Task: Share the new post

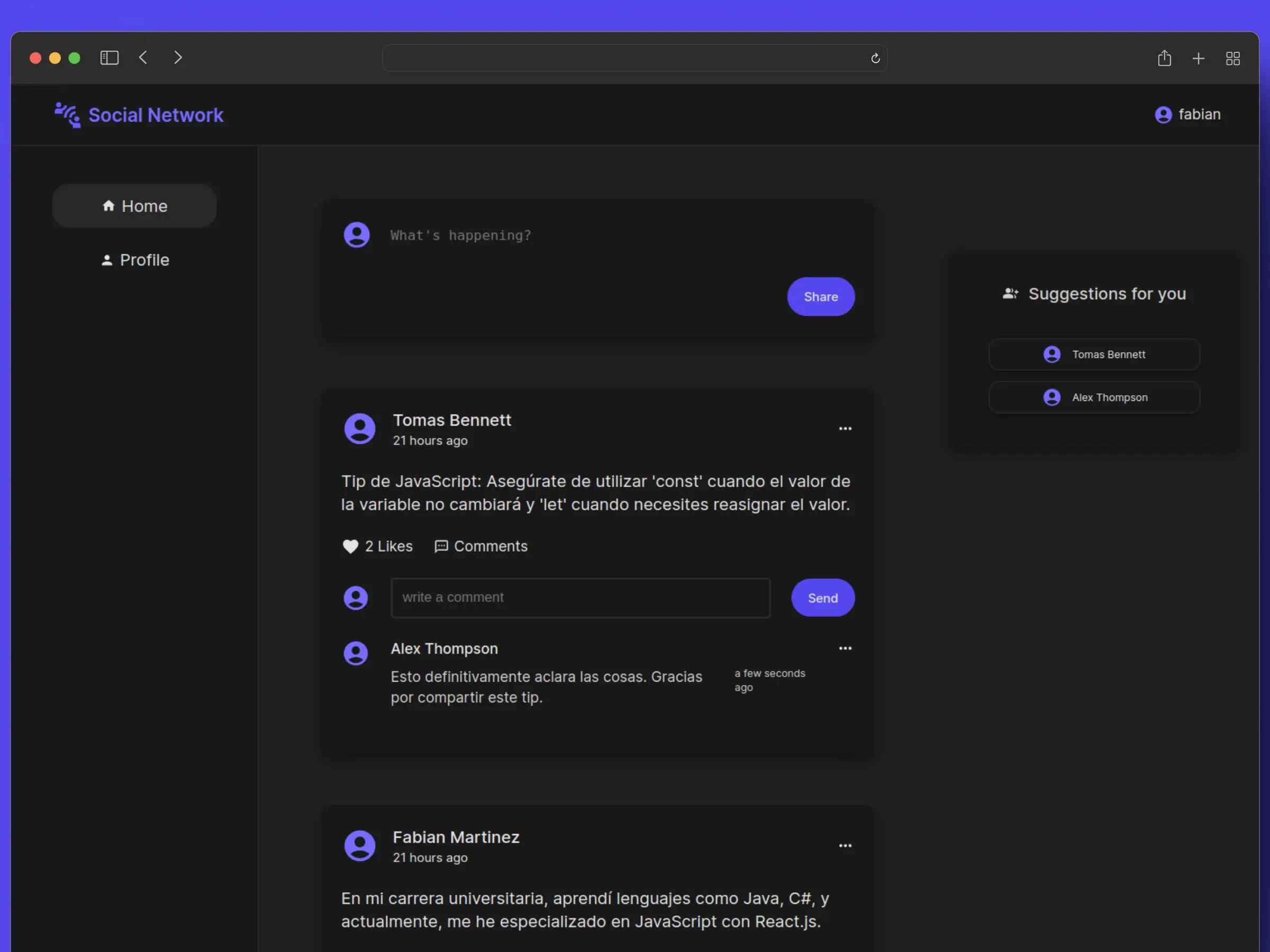Action: pos(820,297)
